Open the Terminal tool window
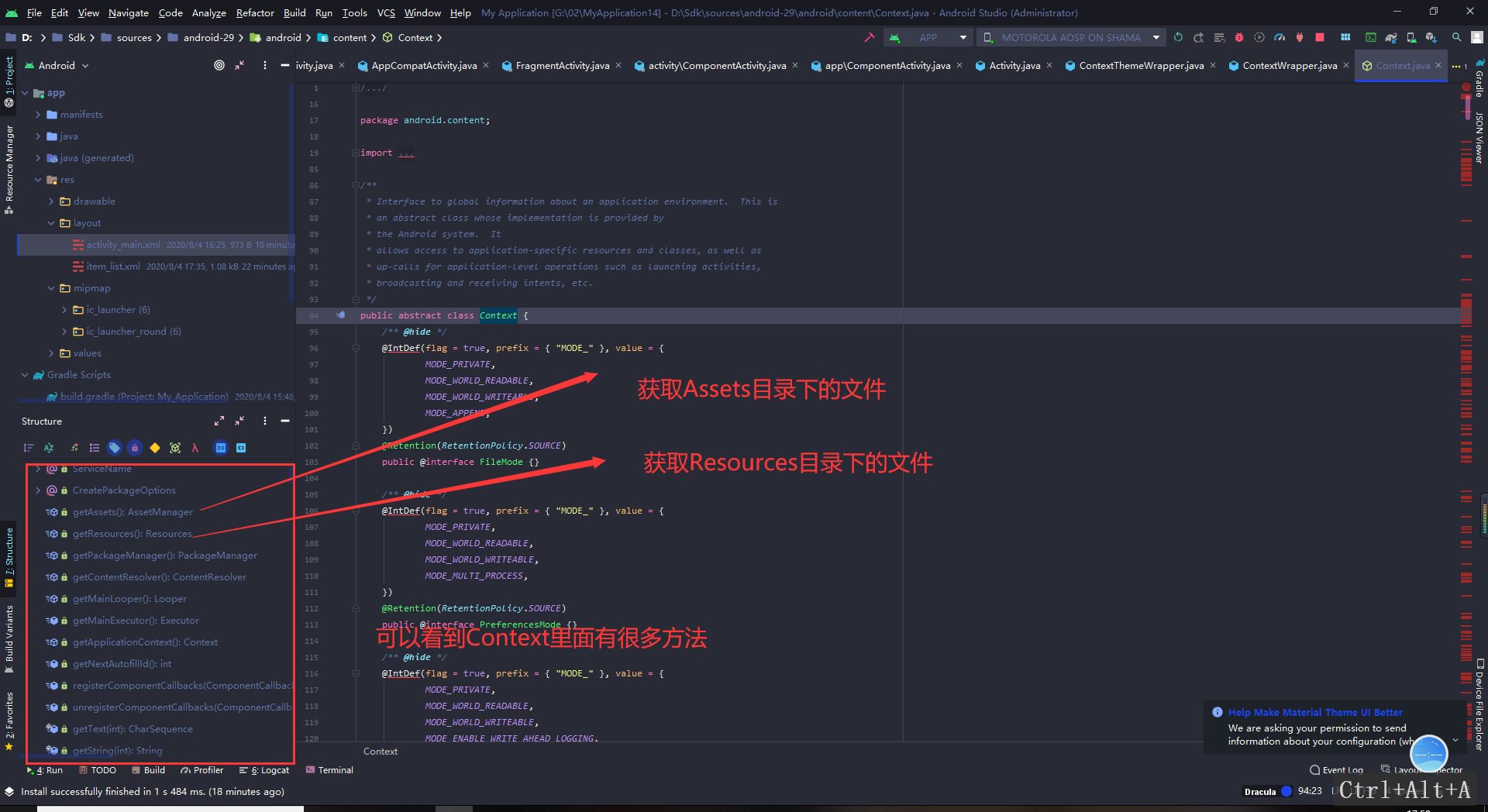 point(329,770)
